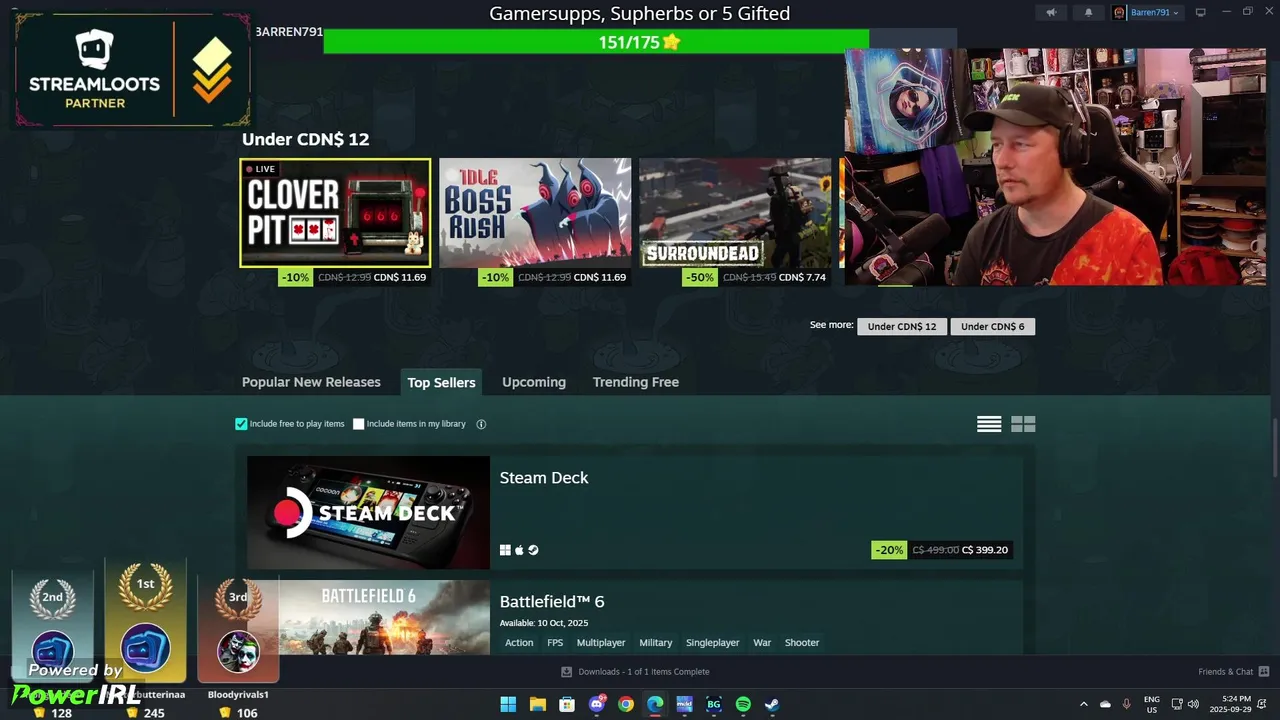This screenshot has height=720, width=1280.
Task: Select Top Sellers tab
Action: pos(441,382)
